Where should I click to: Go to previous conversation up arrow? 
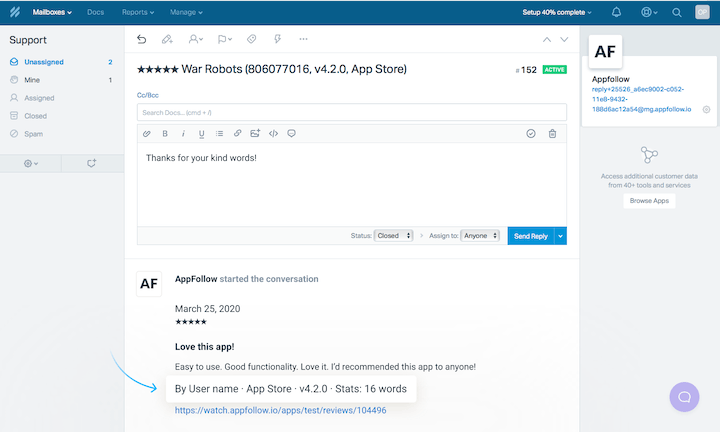546,39
